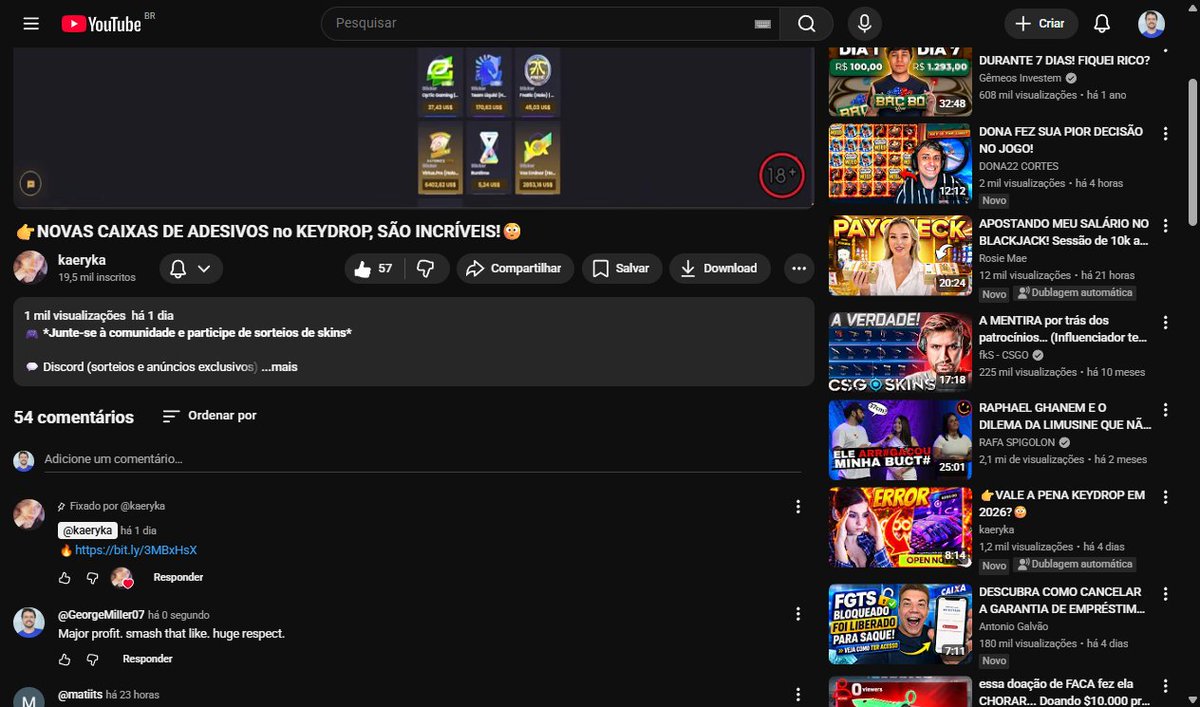
Task: Click @kaeryka author badge on pinned comment
Action: pos(87,530)
